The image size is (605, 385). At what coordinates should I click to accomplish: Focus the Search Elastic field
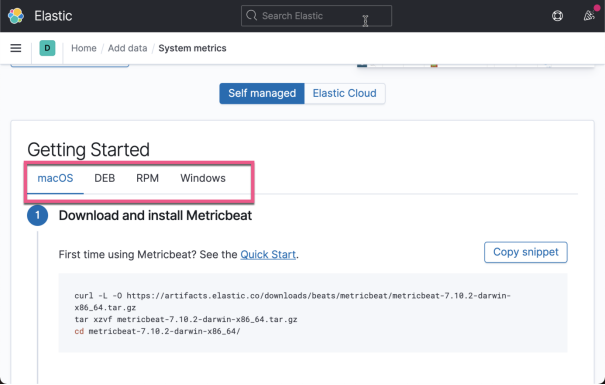pyautogui.click(x=316, y=16)
